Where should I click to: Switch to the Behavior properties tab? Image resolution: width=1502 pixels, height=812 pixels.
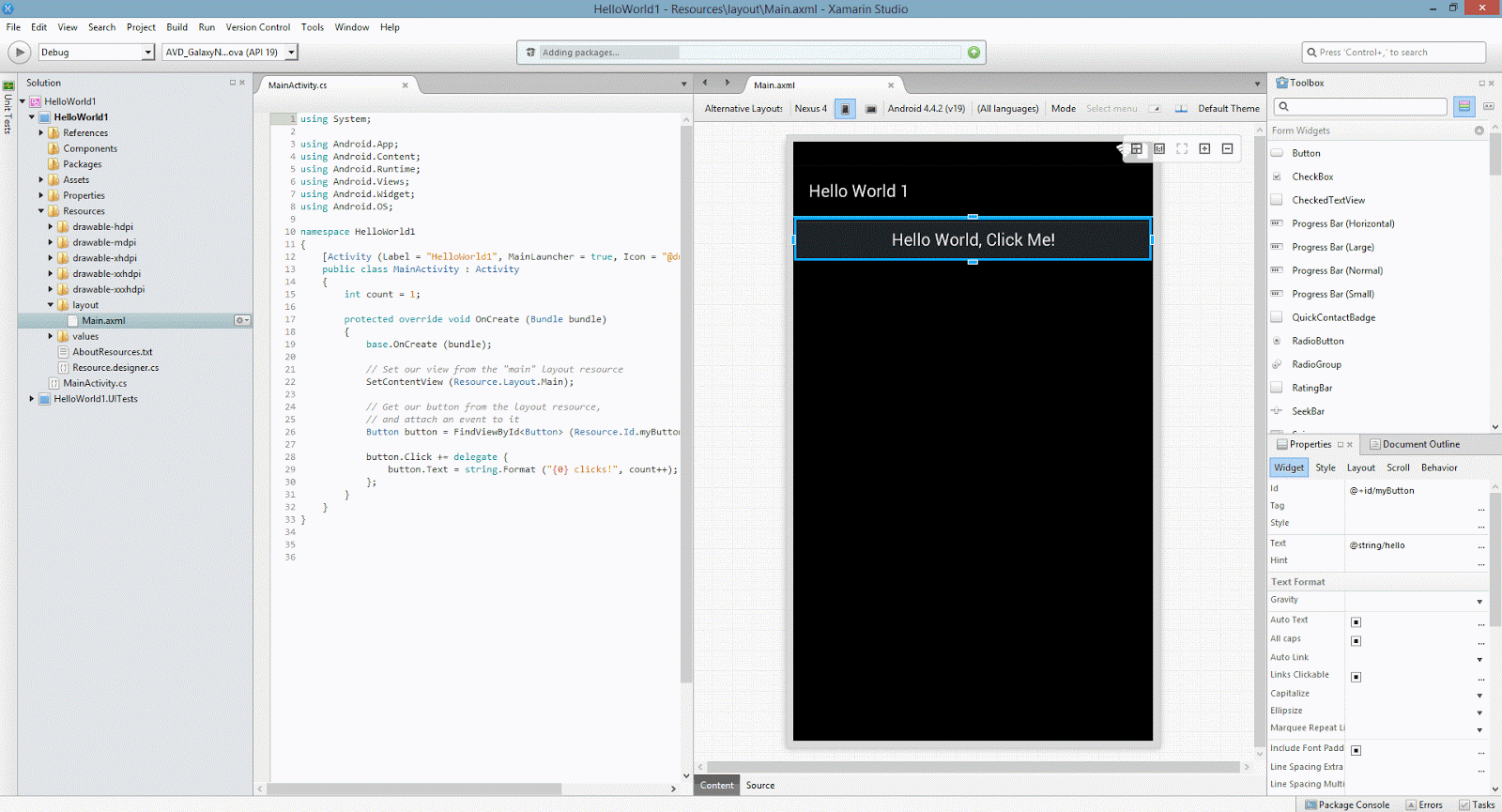[1439, 467]
